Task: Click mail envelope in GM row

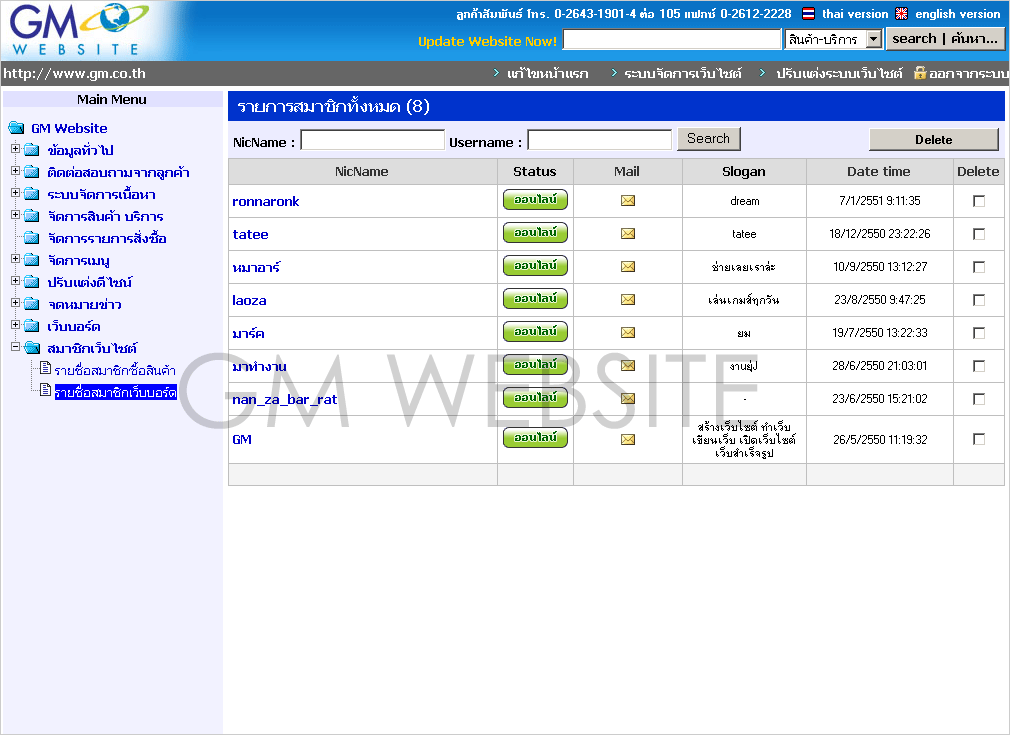Action: point(627,439)
